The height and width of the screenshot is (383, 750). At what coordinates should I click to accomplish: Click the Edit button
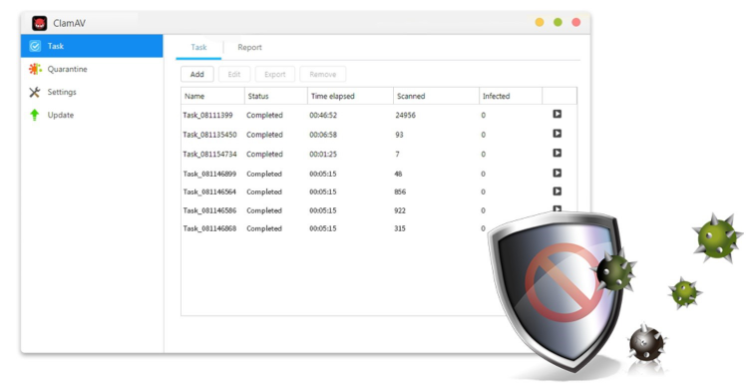point(234,74)
